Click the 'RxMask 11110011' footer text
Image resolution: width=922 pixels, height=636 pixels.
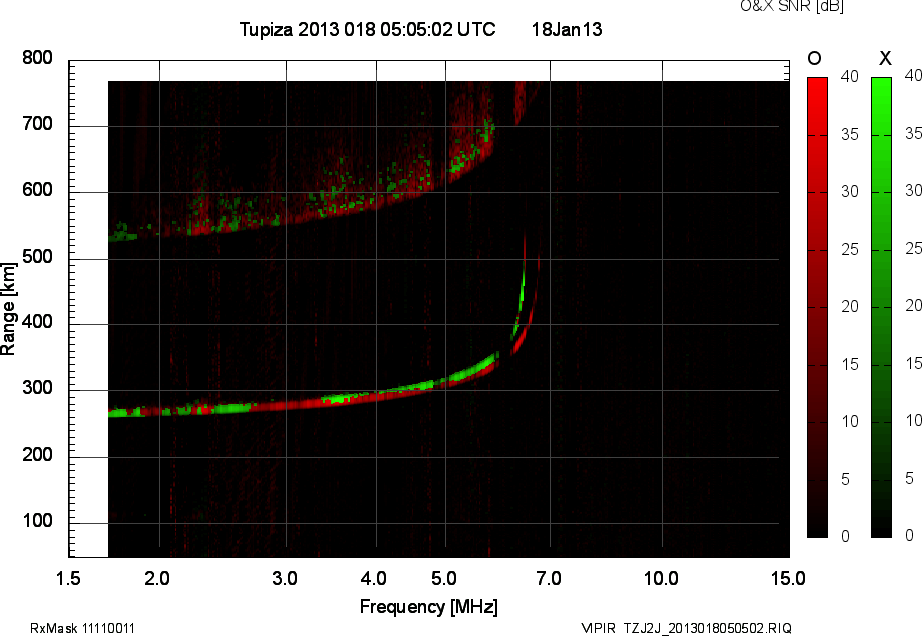pyautogui.click(x=82, y=628)
